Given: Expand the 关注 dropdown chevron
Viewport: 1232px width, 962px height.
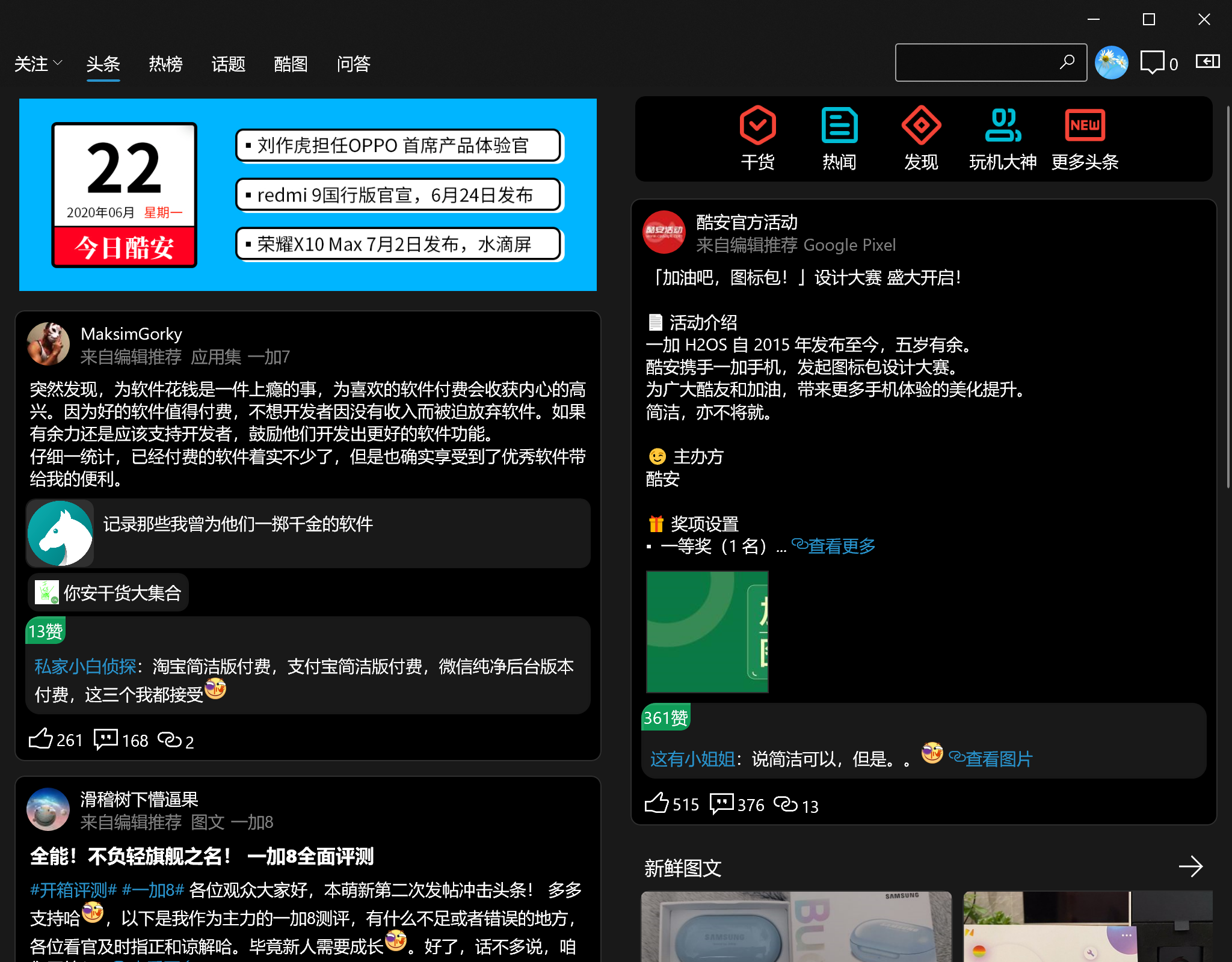Looking at the screenshot, I should [58, 63].
